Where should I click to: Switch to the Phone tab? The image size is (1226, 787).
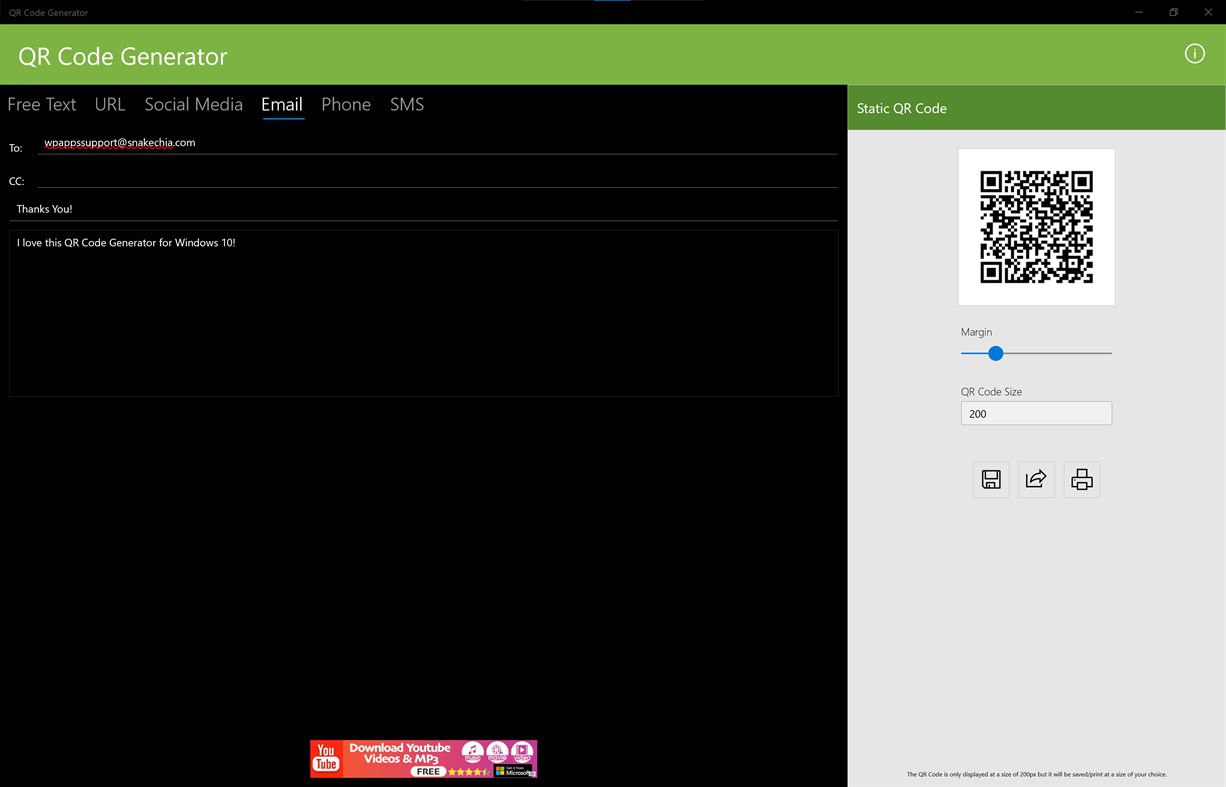[345, 104]
